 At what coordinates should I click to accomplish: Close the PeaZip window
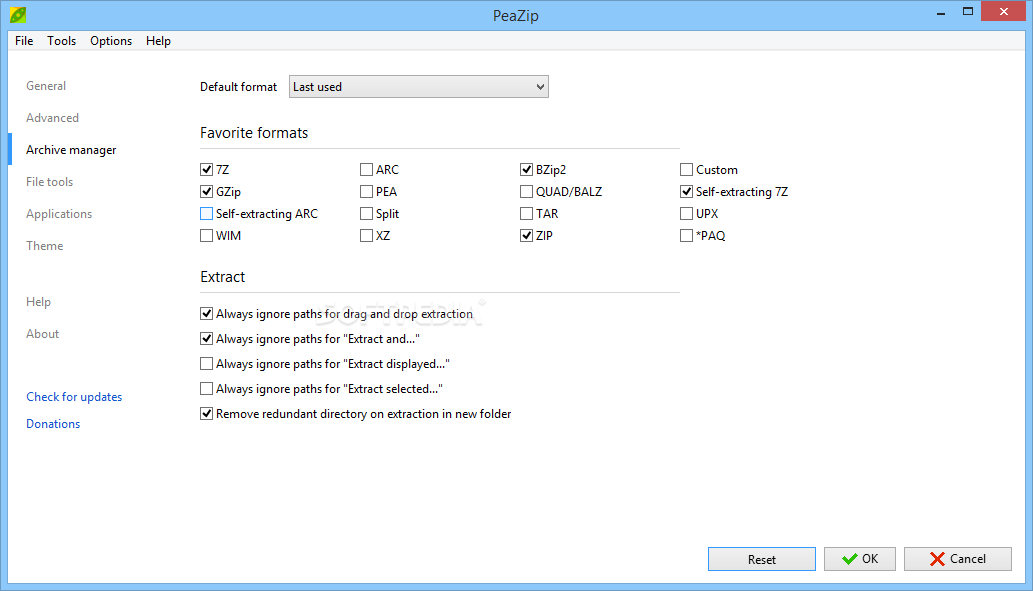[x=1004, y=12]
